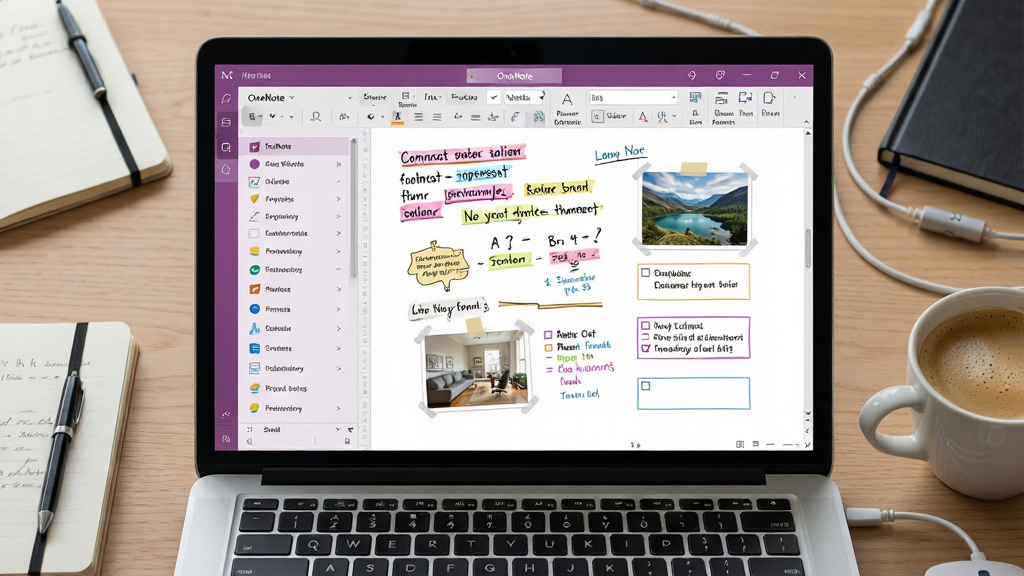
Task: Click the OneNote logo in the title bar corner
Action: click(227, 76)
